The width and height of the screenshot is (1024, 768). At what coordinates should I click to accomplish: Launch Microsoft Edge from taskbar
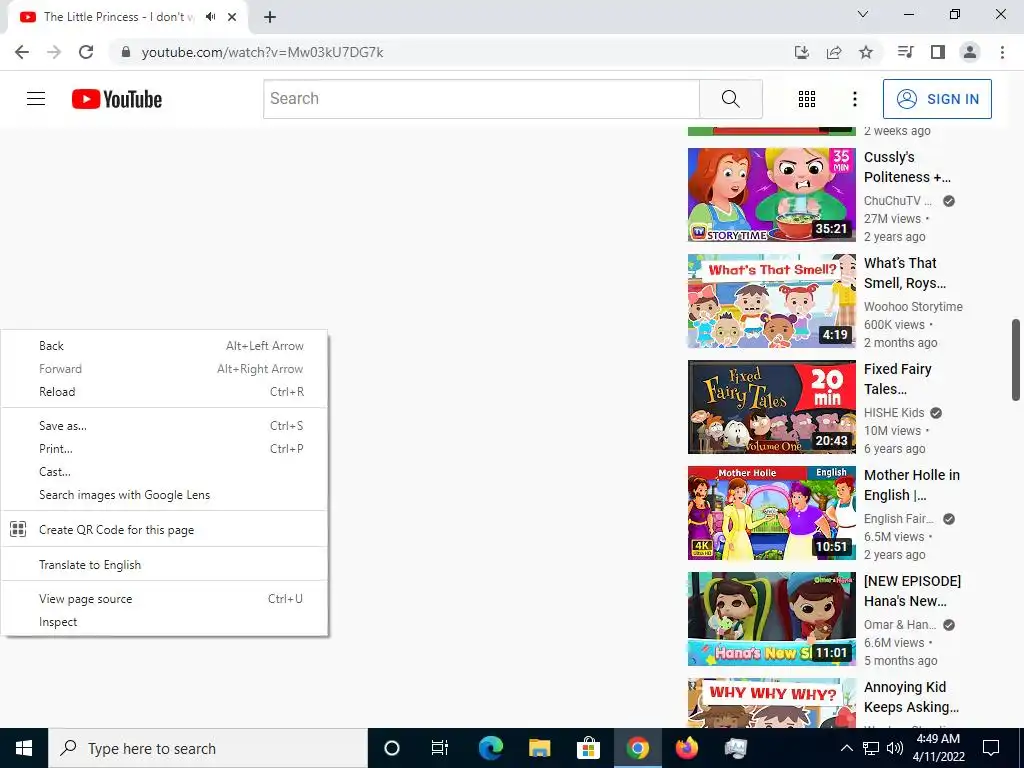(490, 748)
